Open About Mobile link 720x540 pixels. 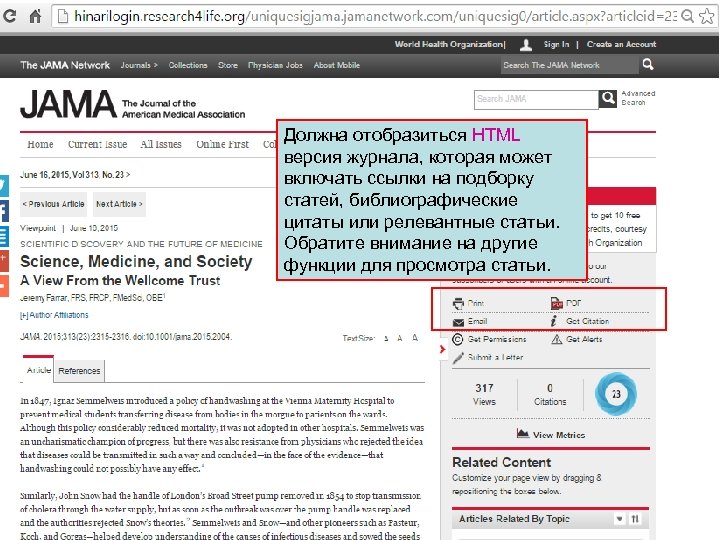(x=337, y=65)
